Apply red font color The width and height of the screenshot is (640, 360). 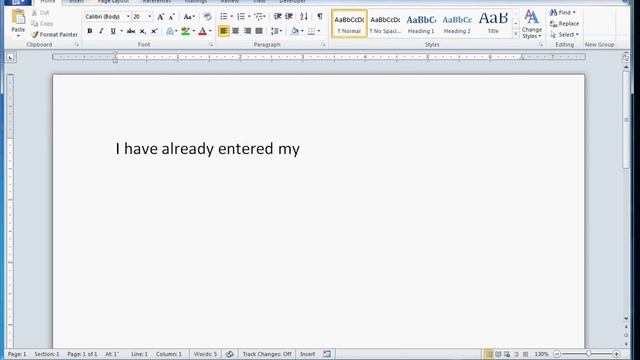(x=202, y=31)
